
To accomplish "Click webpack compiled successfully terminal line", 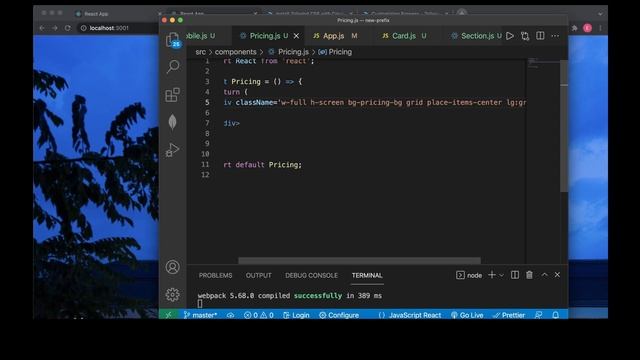I will (x=290, y=296).
